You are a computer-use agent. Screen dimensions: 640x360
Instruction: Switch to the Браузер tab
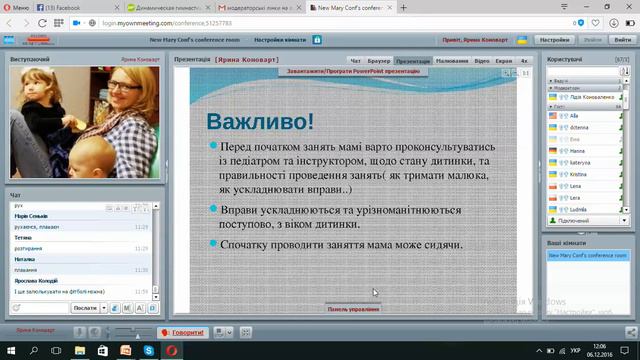point(378,60)
